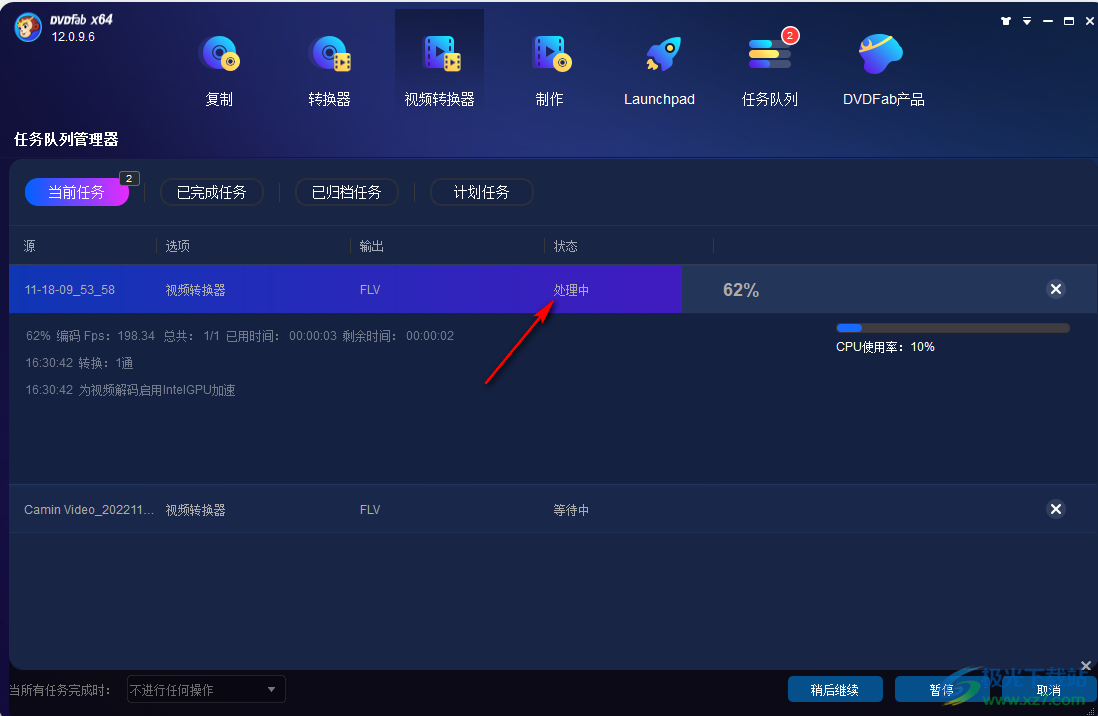Click the 状态 column header

[x=566, y=246]
